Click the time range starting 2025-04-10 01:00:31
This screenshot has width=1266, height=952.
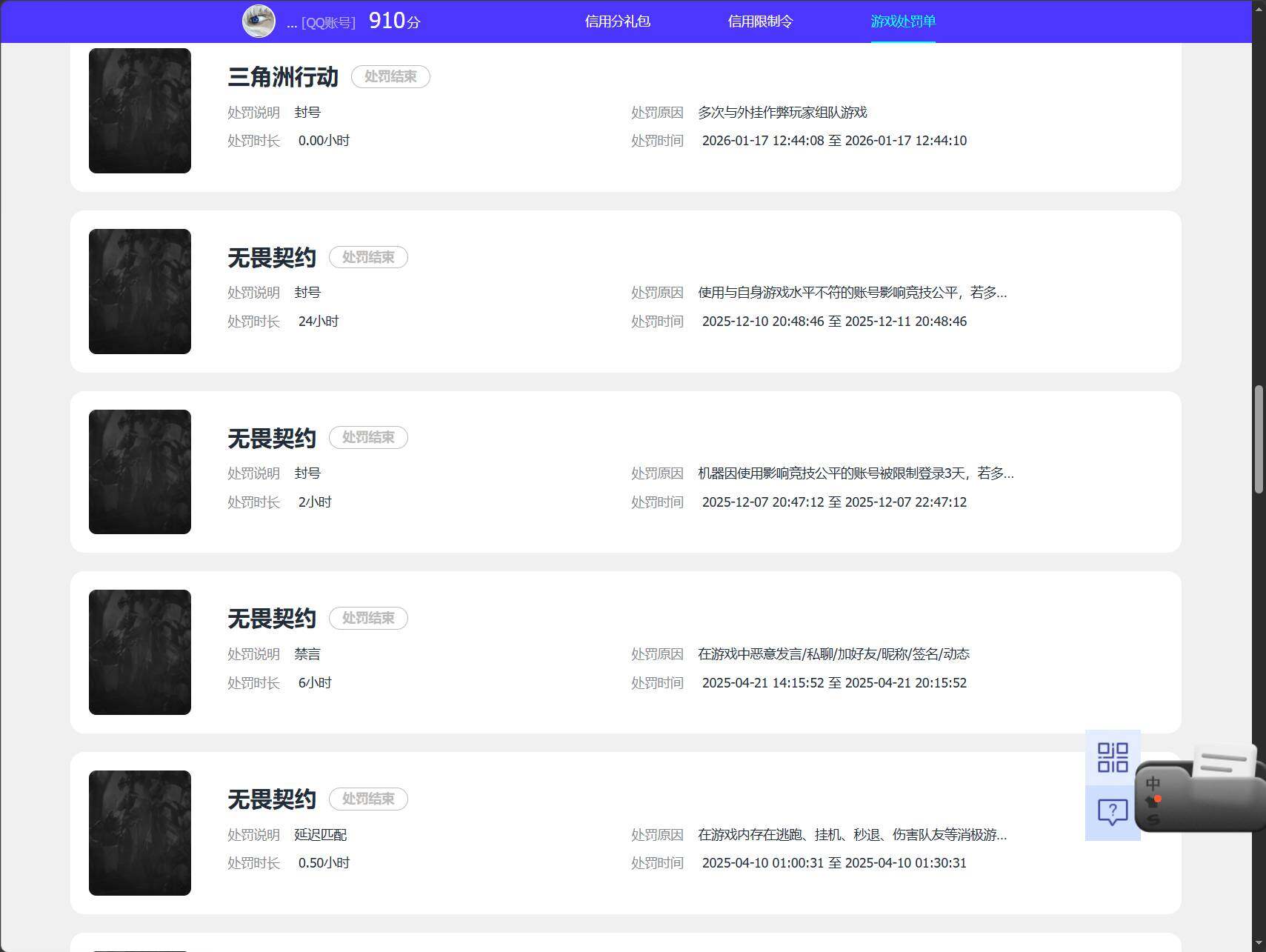point(834,863)
